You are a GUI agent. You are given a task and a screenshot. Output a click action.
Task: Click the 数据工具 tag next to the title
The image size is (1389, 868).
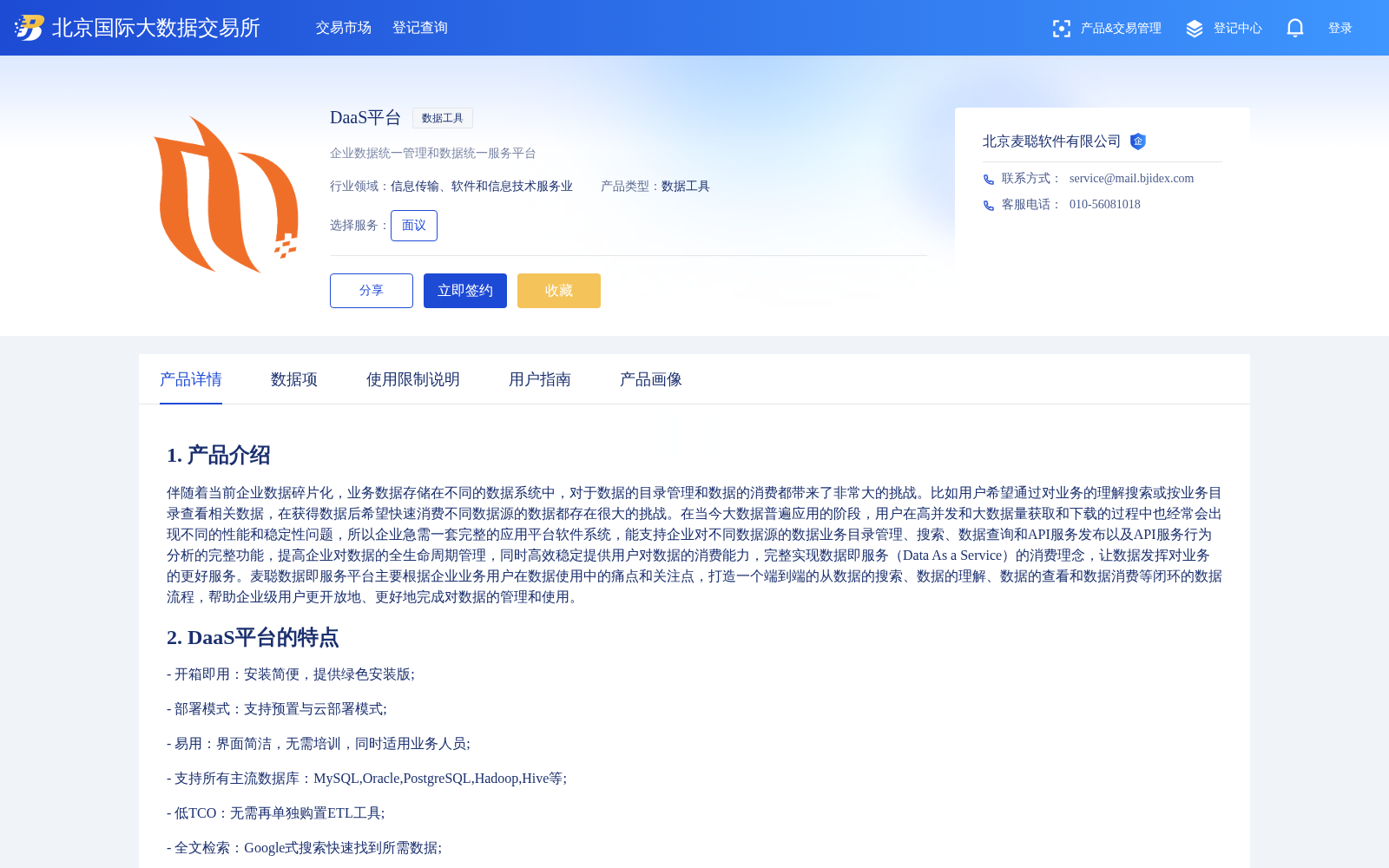pos(443,118)
